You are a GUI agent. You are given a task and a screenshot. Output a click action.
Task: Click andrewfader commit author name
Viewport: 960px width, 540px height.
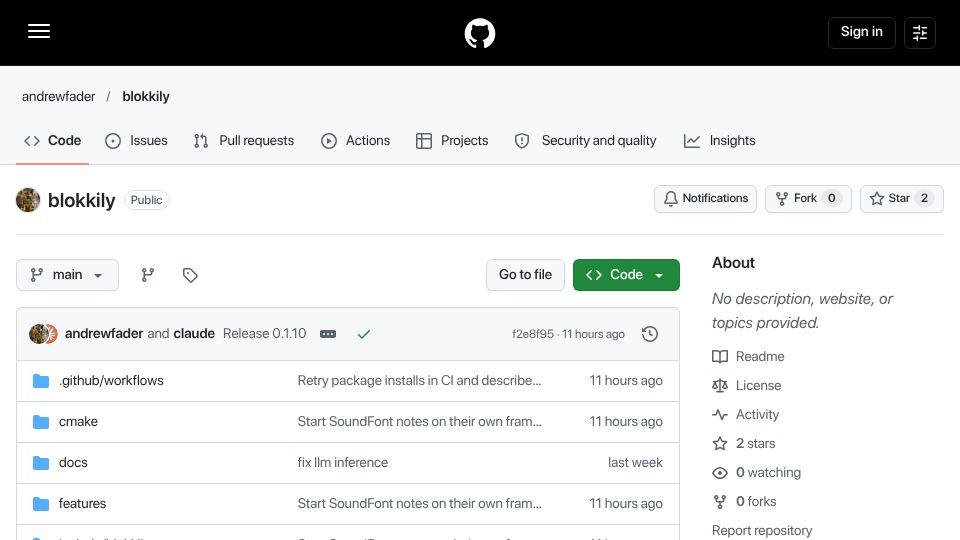coord(104,334)
